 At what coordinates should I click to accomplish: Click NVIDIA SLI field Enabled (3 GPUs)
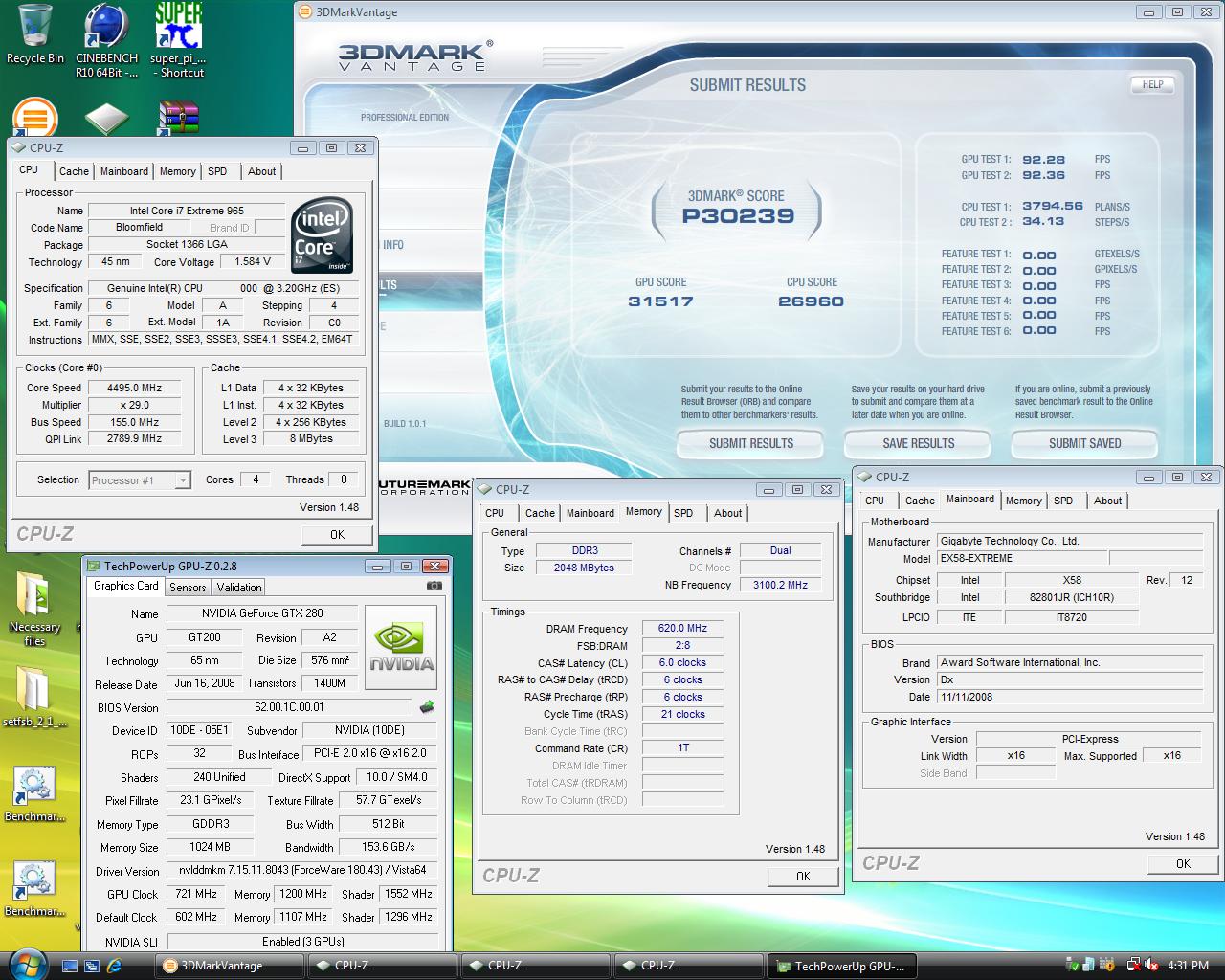pyautogui.click(x=301, y=941)
